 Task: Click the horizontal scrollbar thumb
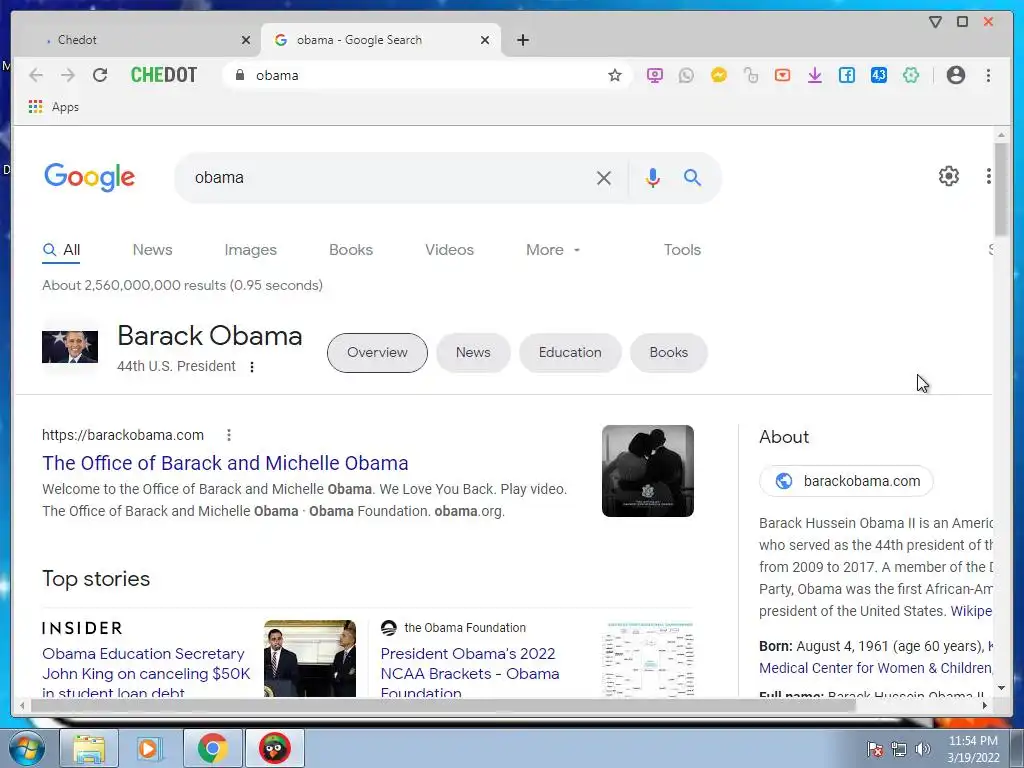tap(443, 705)
